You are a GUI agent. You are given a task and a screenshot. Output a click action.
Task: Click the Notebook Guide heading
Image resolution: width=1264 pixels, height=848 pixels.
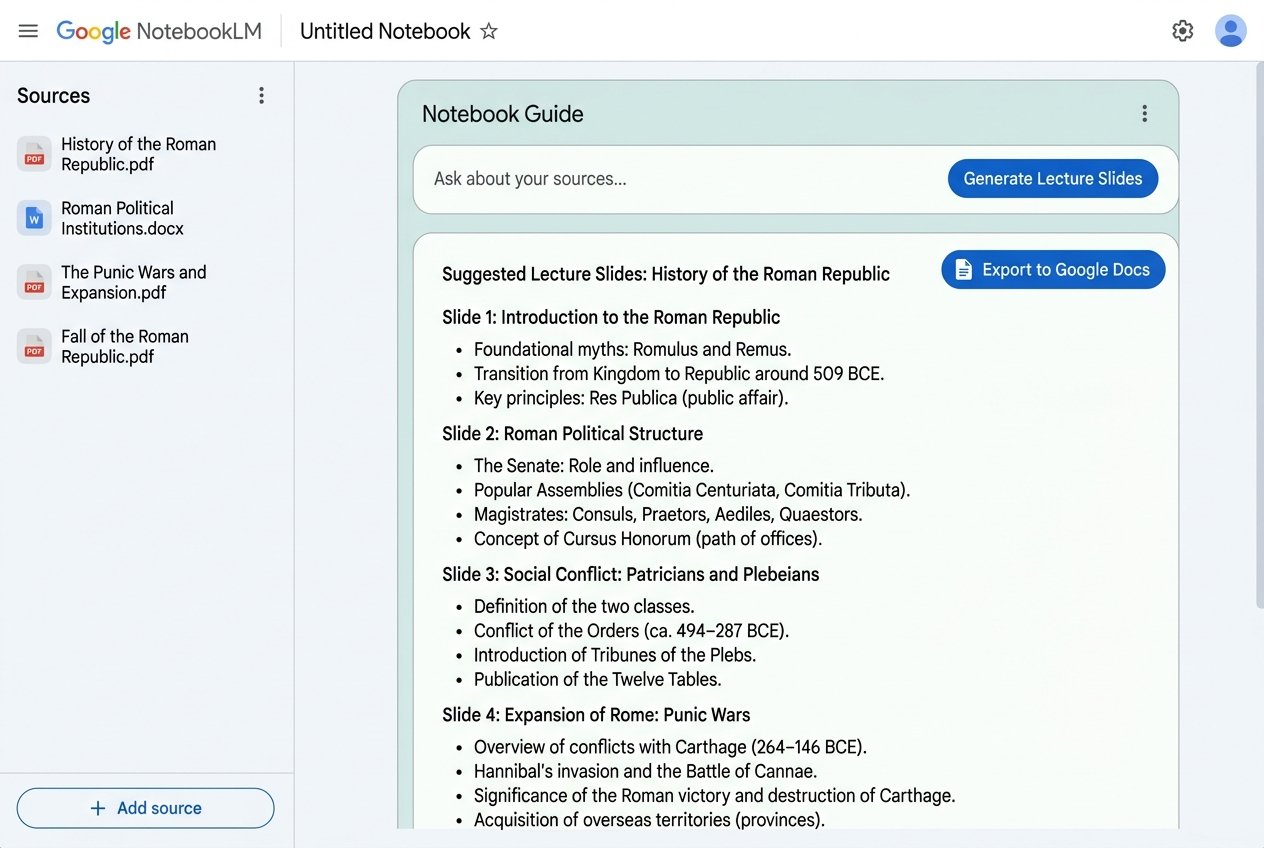[503, 114]
